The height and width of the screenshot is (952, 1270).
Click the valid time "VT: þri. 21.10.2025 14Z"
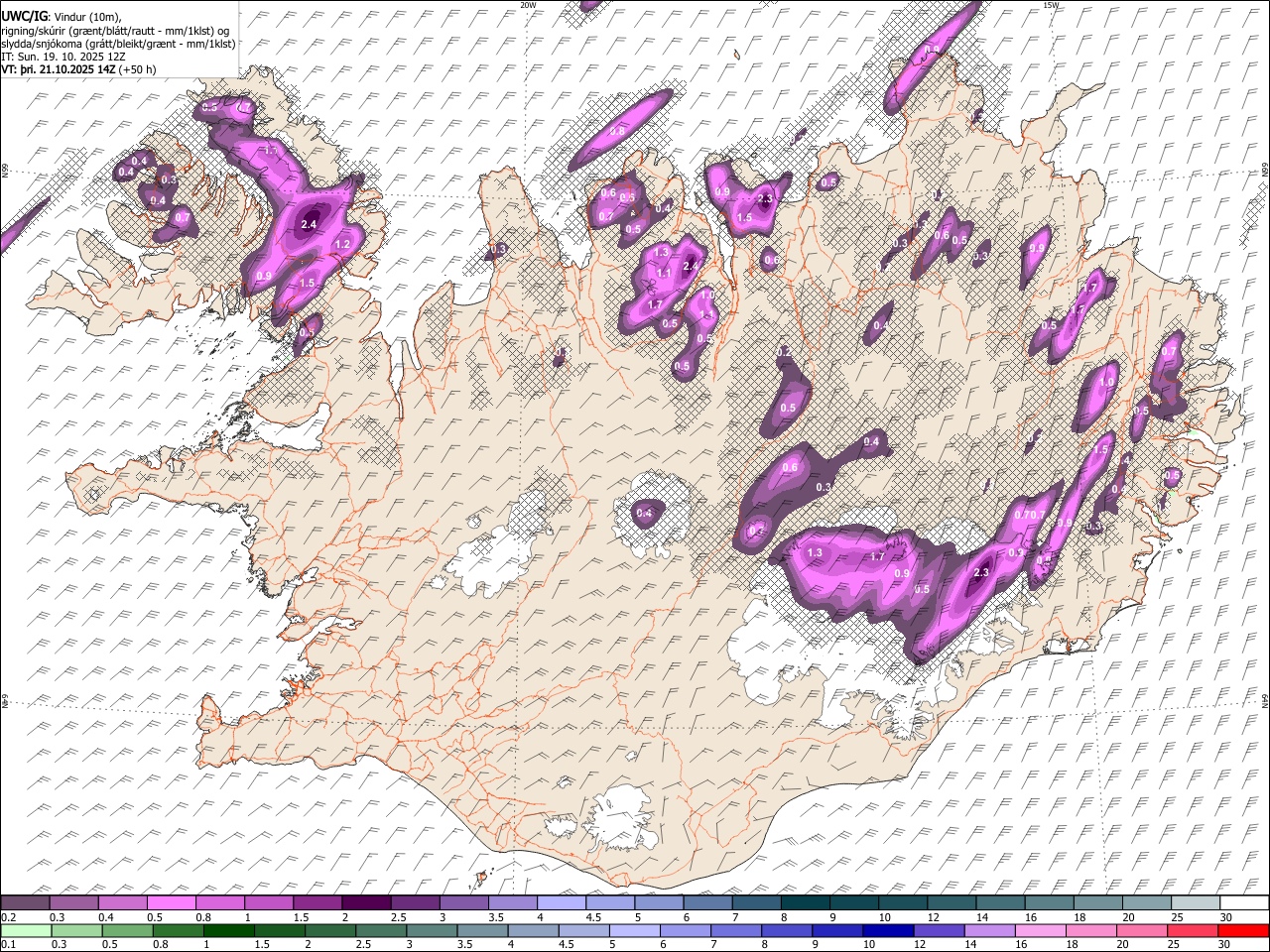[x=59, y=70]
